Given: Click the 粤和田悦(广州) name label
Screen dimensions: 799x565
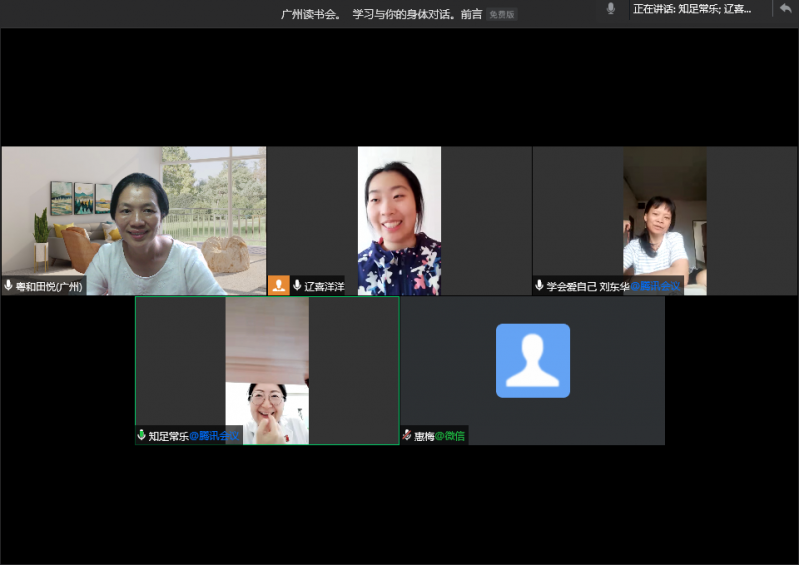Looking at the screenshot, I should 49,287.
